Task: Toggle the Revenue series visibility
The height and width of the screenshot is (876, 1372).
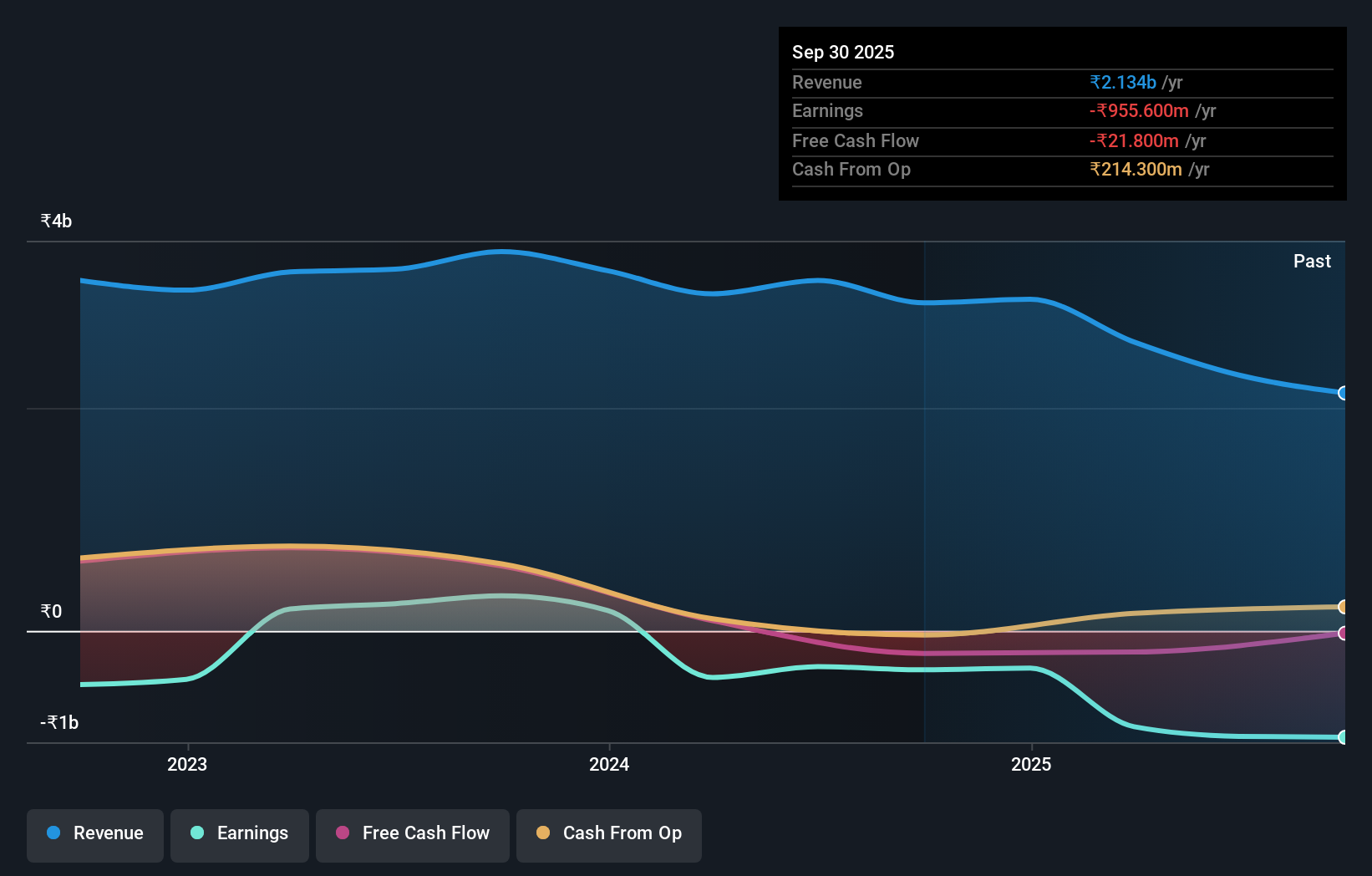Action: coord(94,833)
